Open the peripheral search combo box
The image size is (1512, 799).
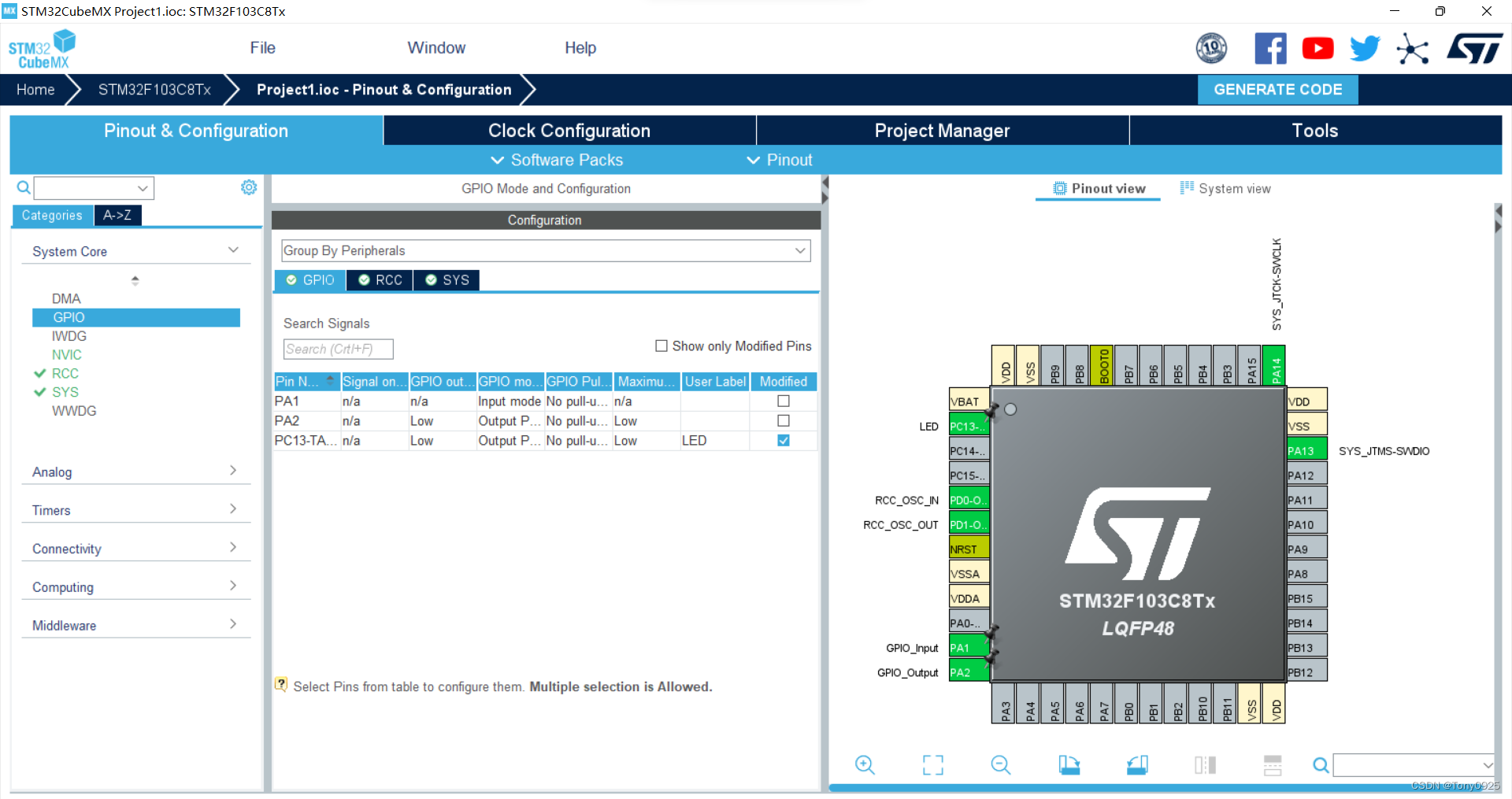click(x=94, y=188)
